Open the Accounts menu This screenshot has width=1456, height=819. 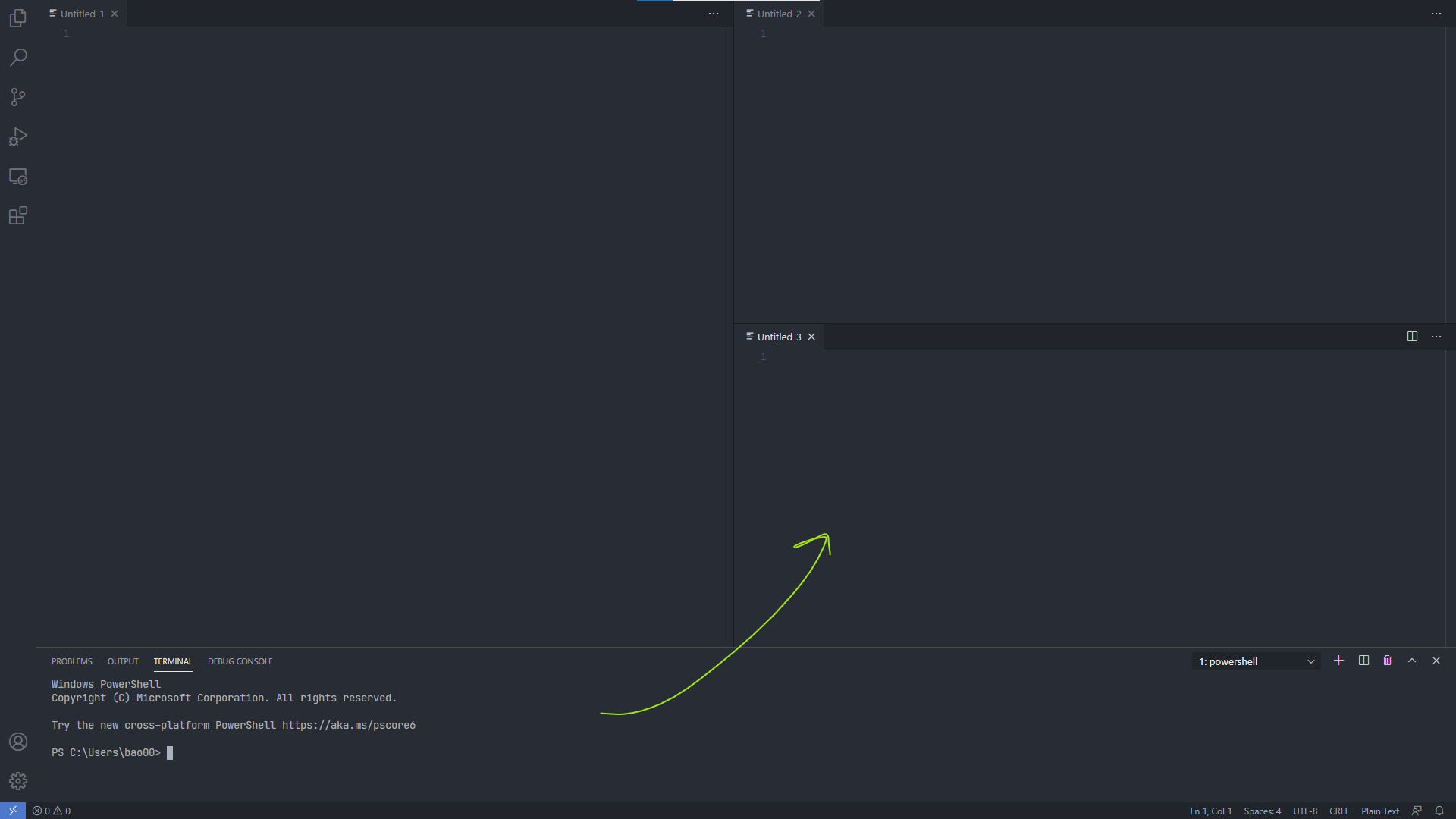point(18,742)
